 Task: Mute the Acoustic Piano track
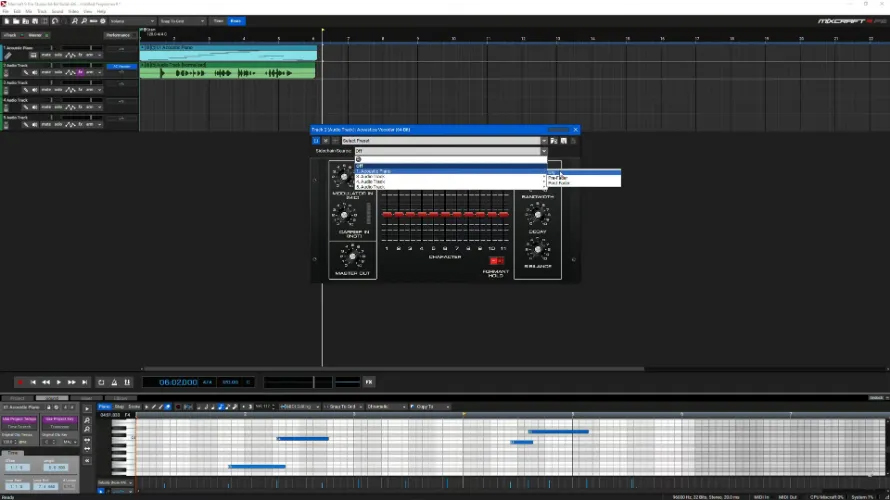(46, 55)
